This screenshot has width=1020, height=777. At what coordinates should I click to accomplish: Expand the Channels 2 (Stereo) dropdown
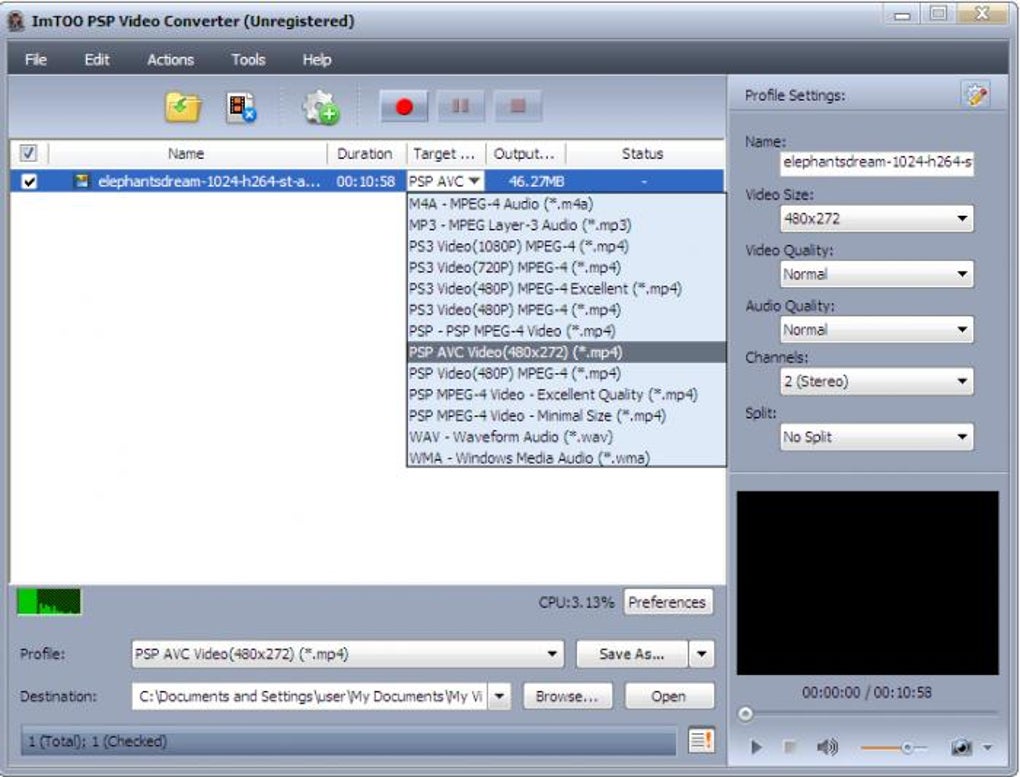pyautogui.click(x=876, y=381)
